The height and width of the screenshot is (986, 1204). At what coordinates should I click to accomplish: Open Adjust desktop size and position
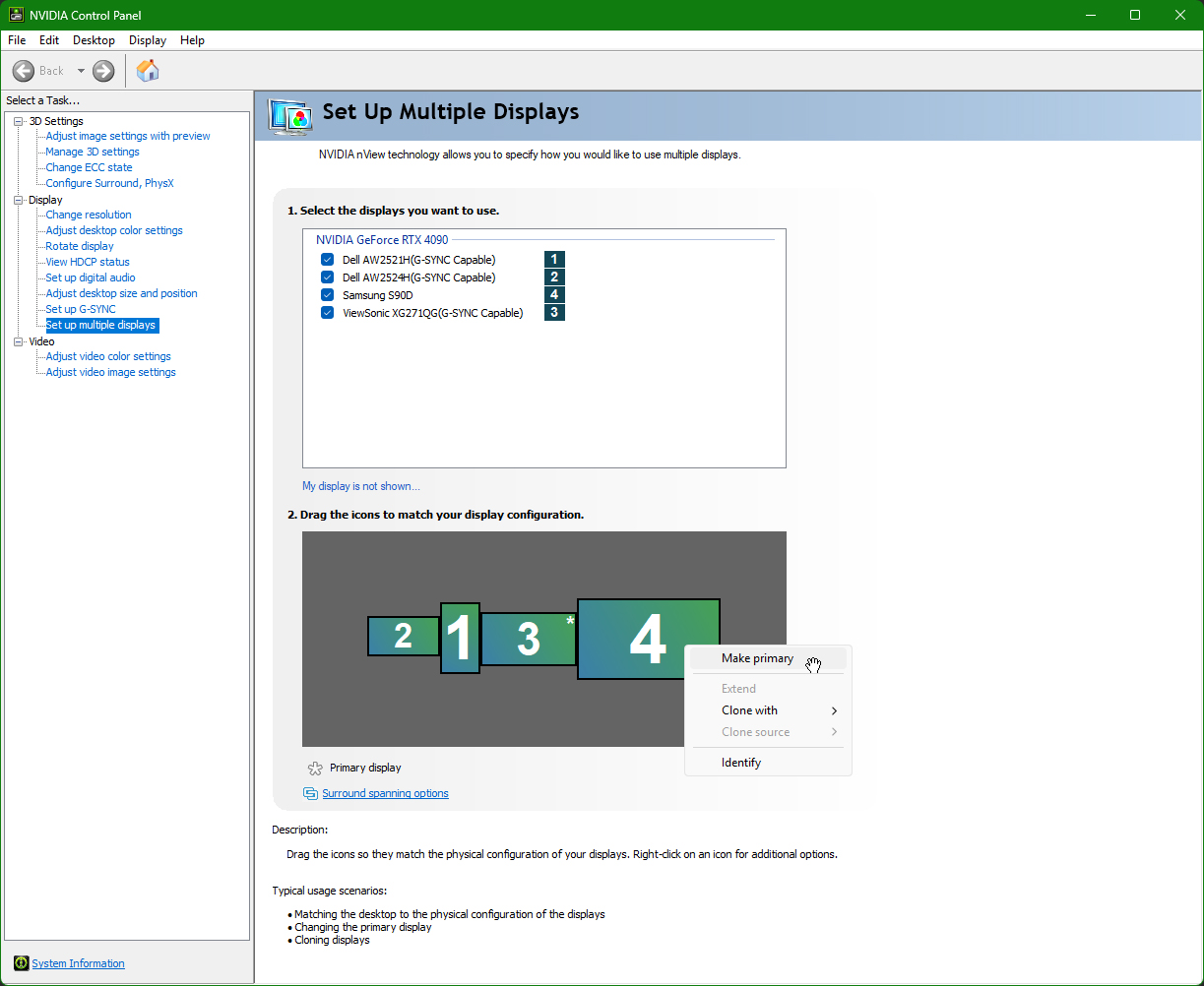coord(121,293)
